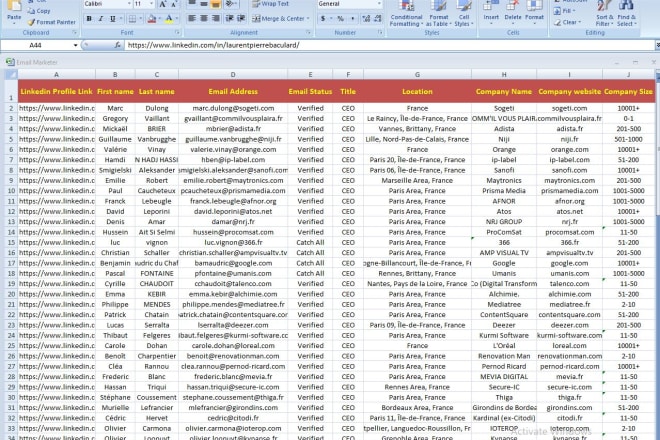Align text right
This screenshot has width=660, height=440.
216,18
